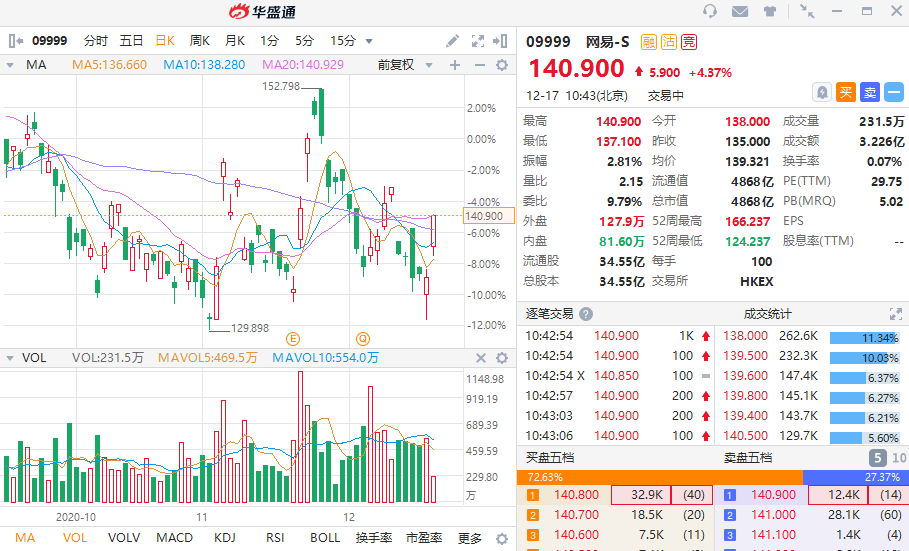Toggle MA indicator at bottom bar
Image resolution: width=909 pixels, height=551 pixels.
(25, 538)
